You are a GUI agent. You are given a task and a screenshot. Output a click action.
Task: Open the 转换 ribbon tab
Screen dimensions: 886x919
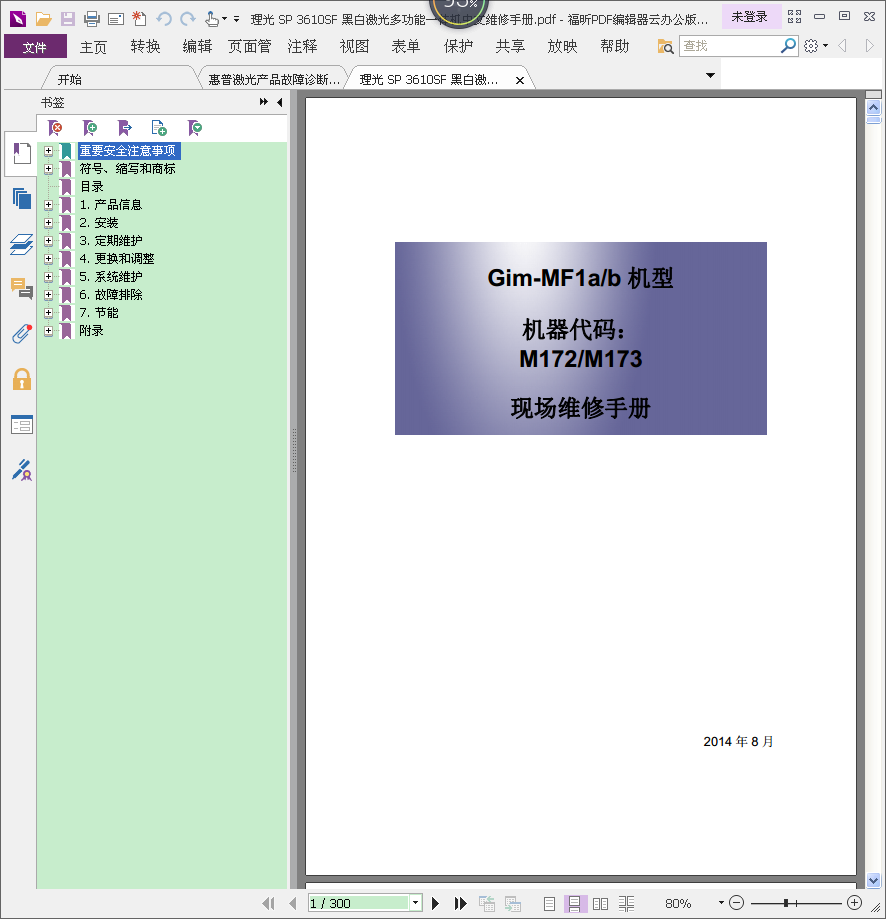[145, 46]
